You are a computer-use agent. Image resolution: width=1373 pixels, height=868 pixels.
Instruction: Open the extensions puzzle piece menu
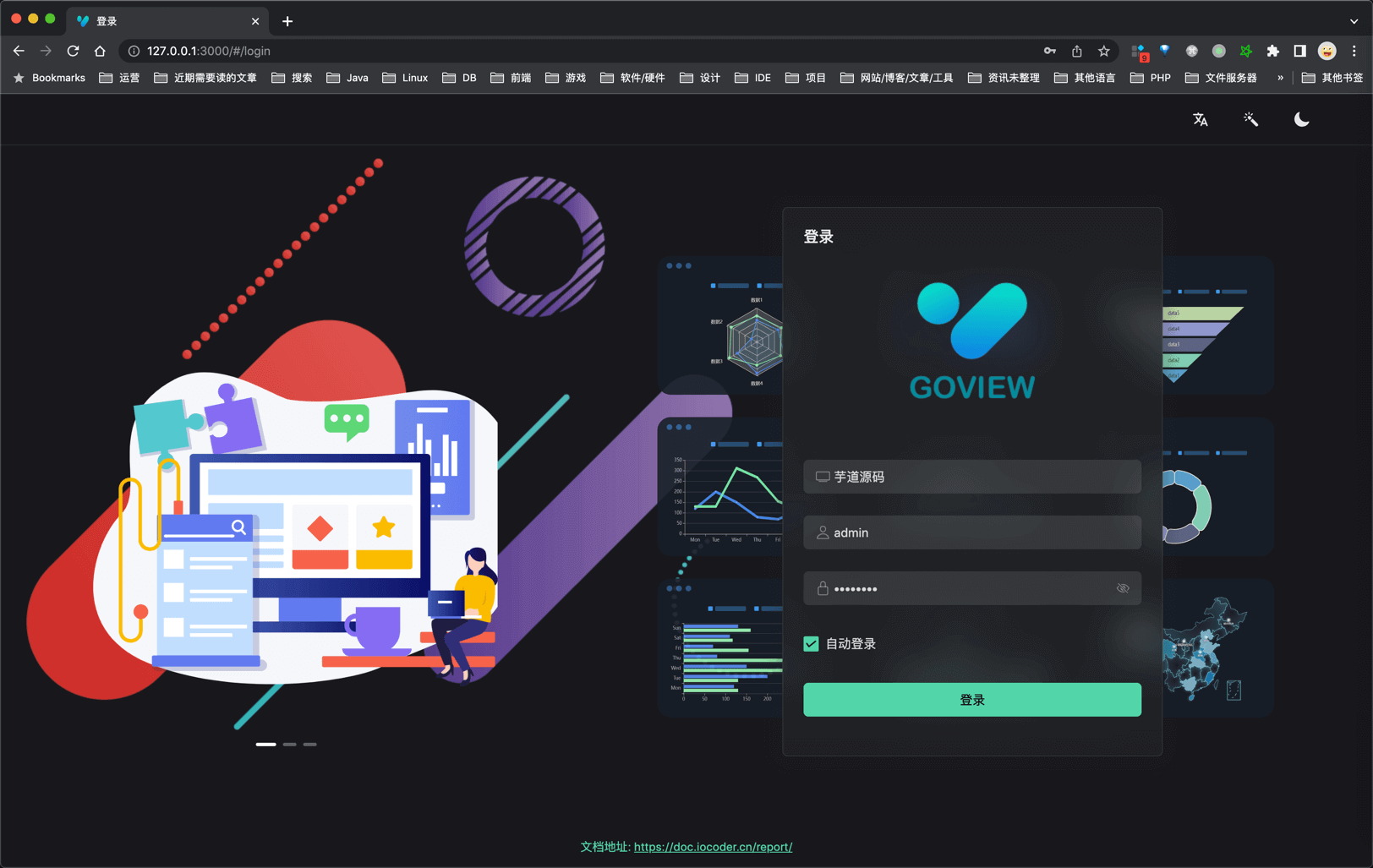coord(1272,51)
